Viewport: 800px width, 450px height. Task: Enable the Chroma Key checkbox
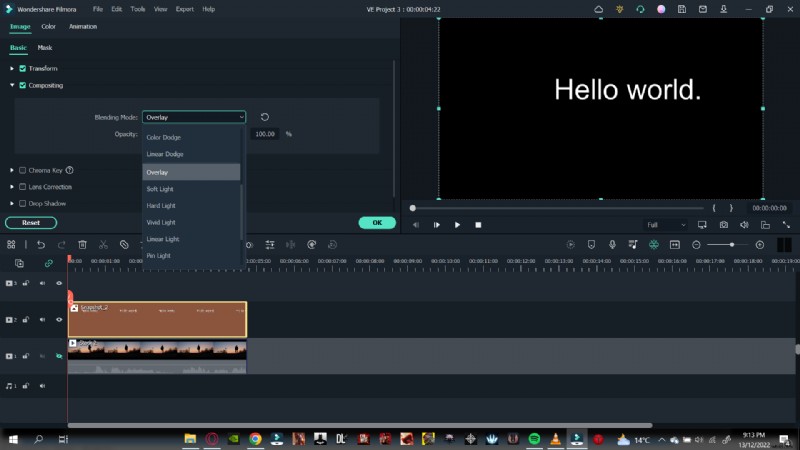click(x=22, y=170)
